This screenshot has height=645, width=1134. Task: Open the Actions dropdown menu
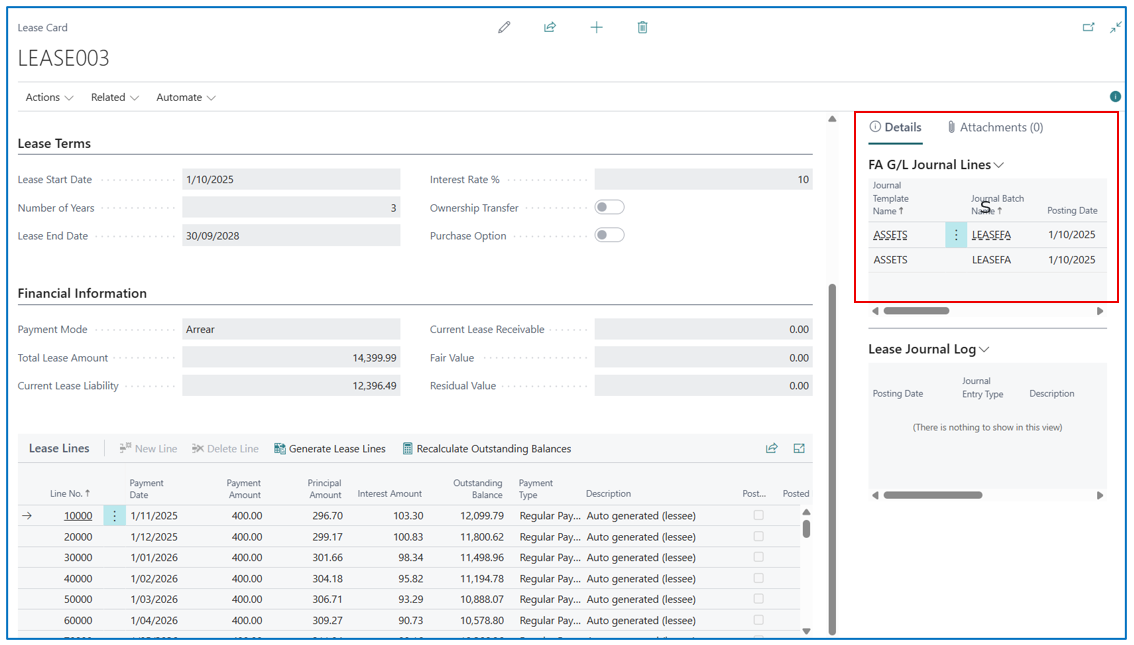coord(49,97)
